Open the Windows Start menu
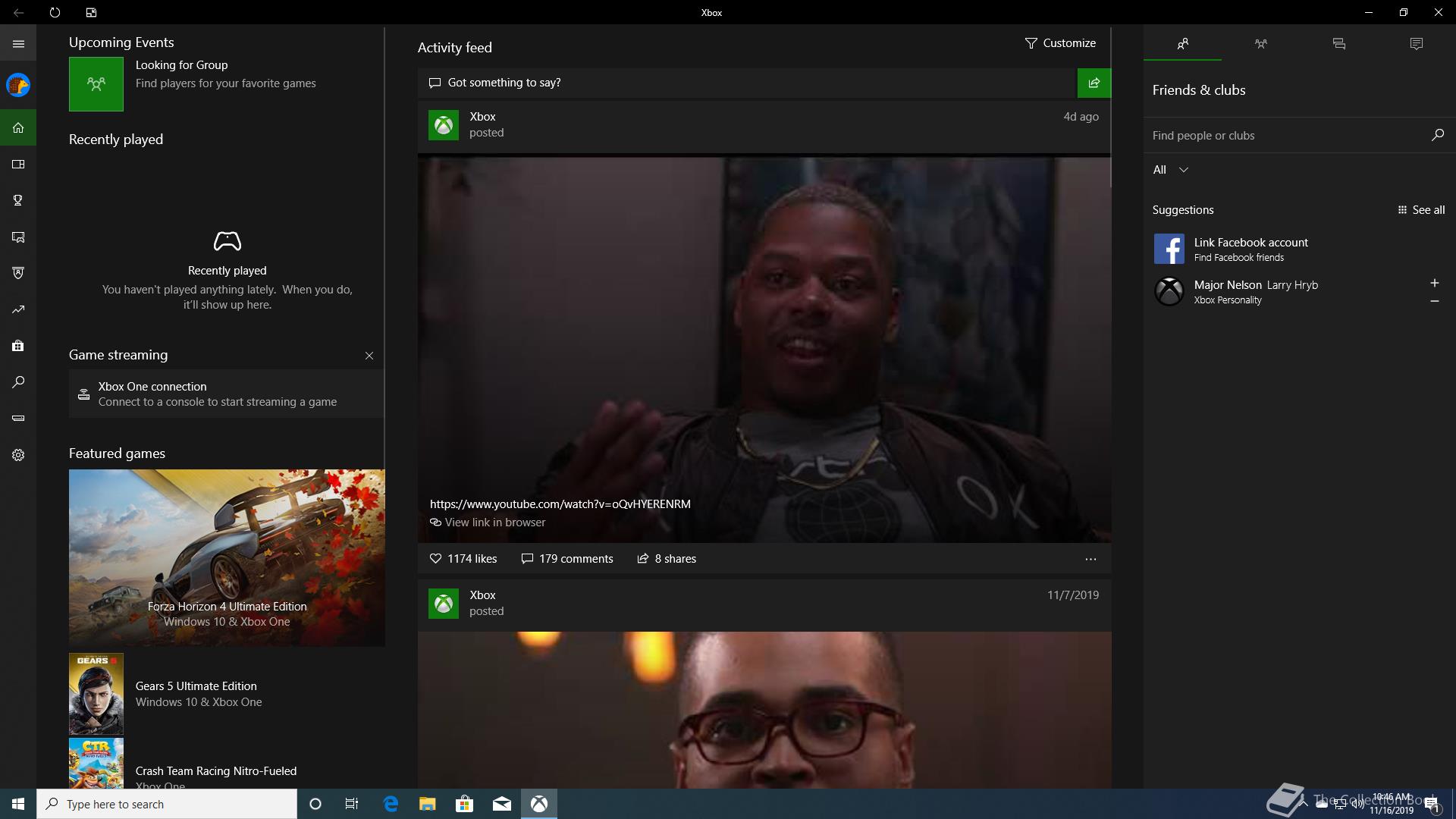 pyautogui.click(x=18, y=804)
